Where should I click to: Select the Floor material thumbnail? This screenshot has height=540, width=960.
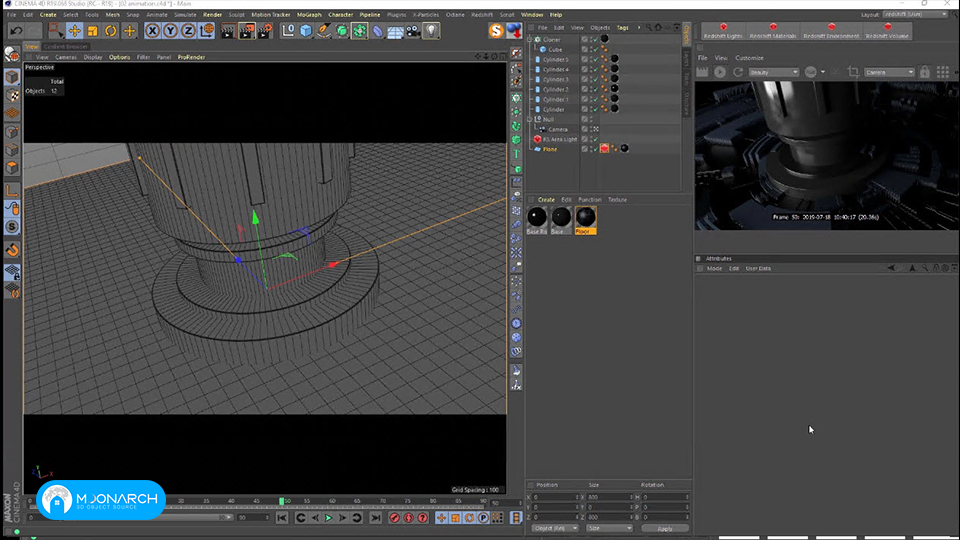[586, 220]
